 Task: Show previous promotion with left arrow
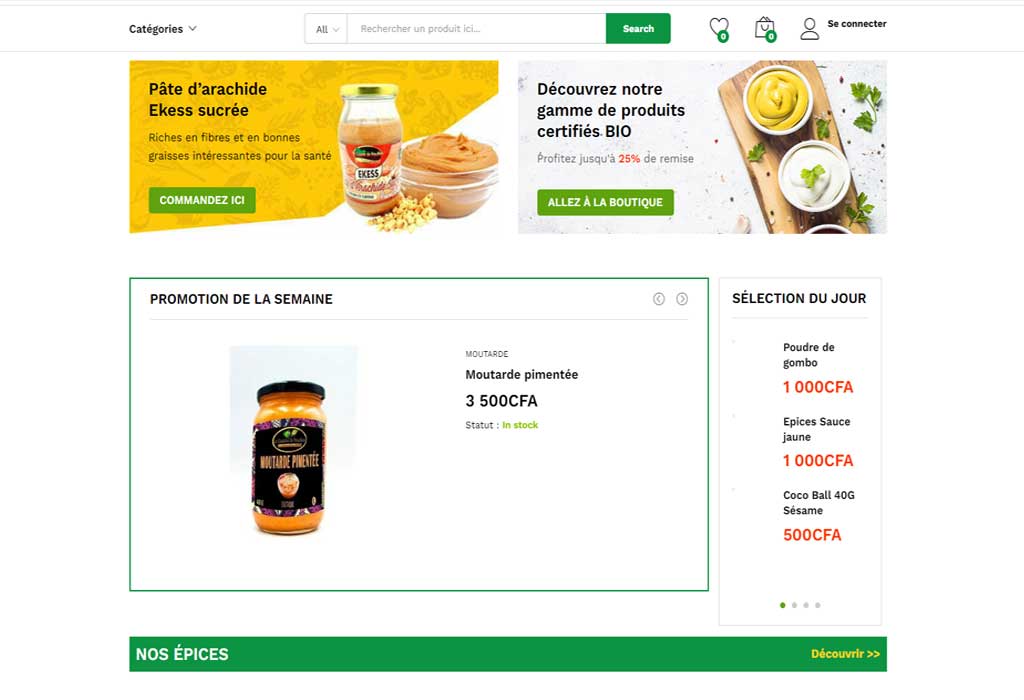pyautogui.click(x=658, y=299)
